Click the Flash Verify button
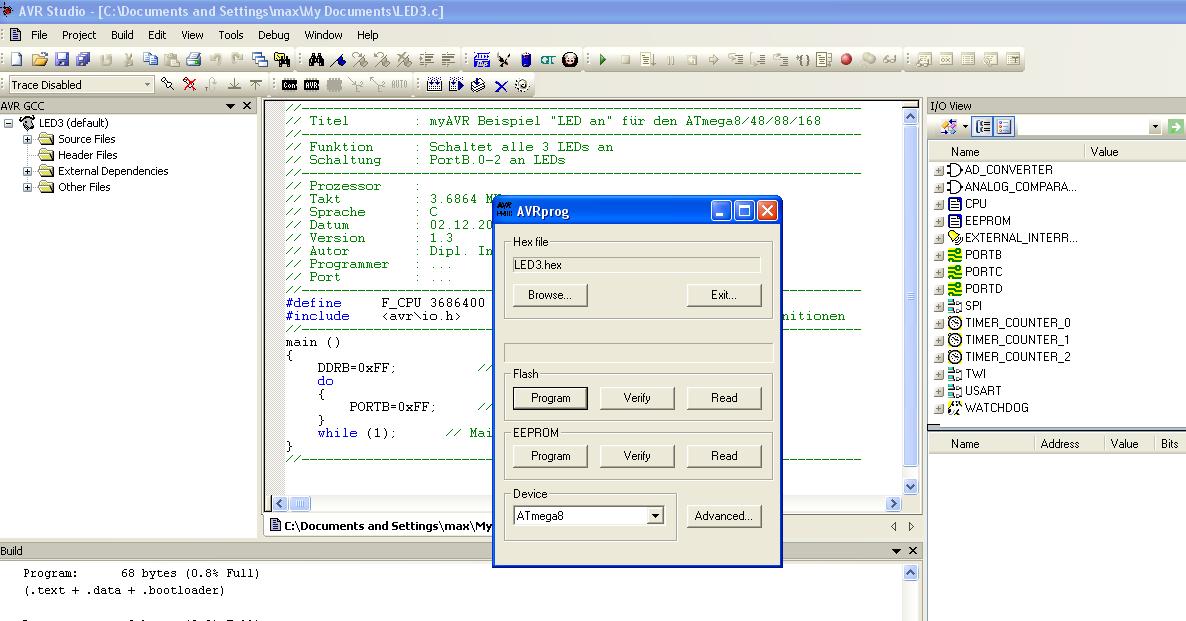Viewport: 1186px width, 621px height. 637,398
